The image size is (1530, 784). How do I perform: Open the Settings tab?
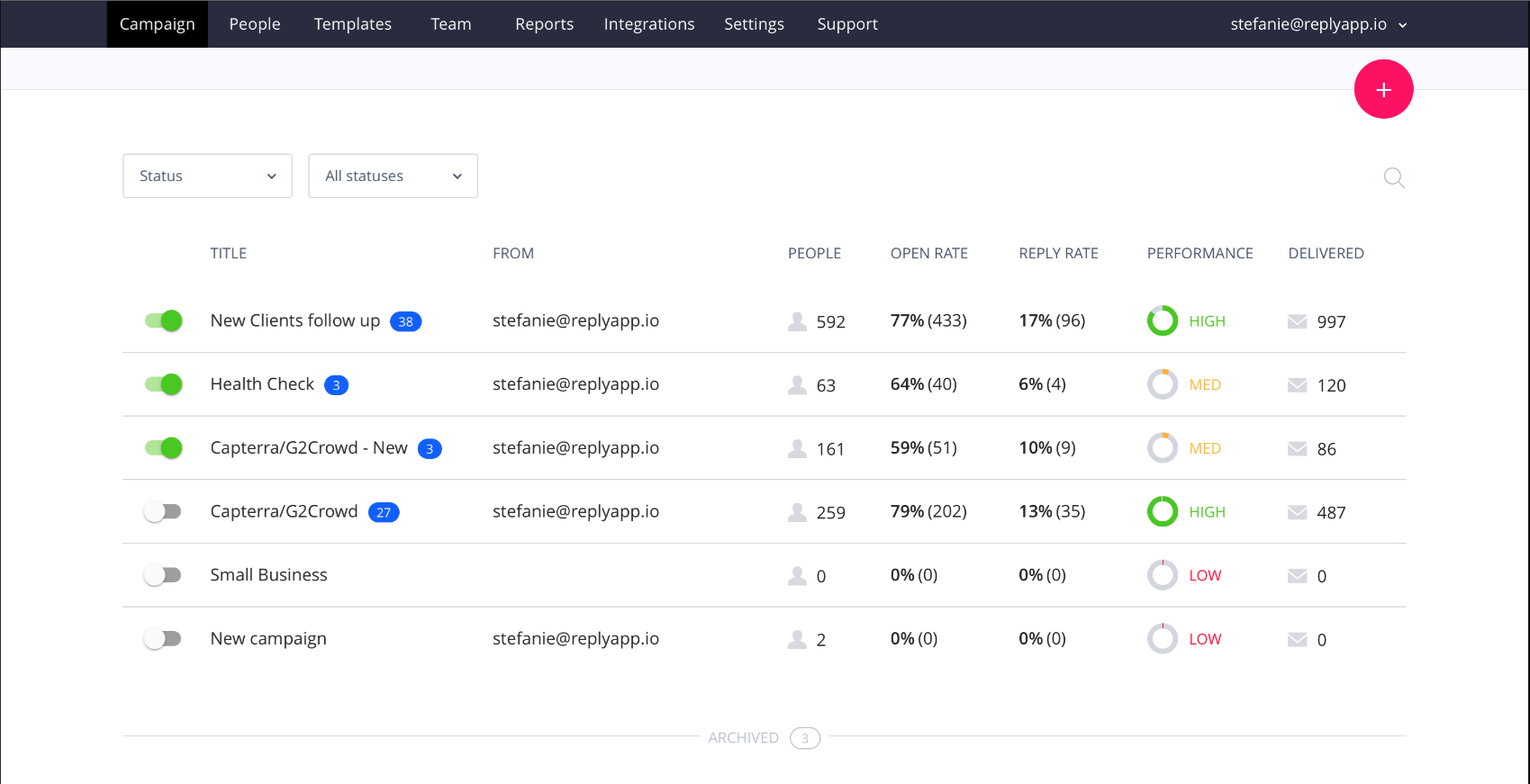tap(754, 24)
